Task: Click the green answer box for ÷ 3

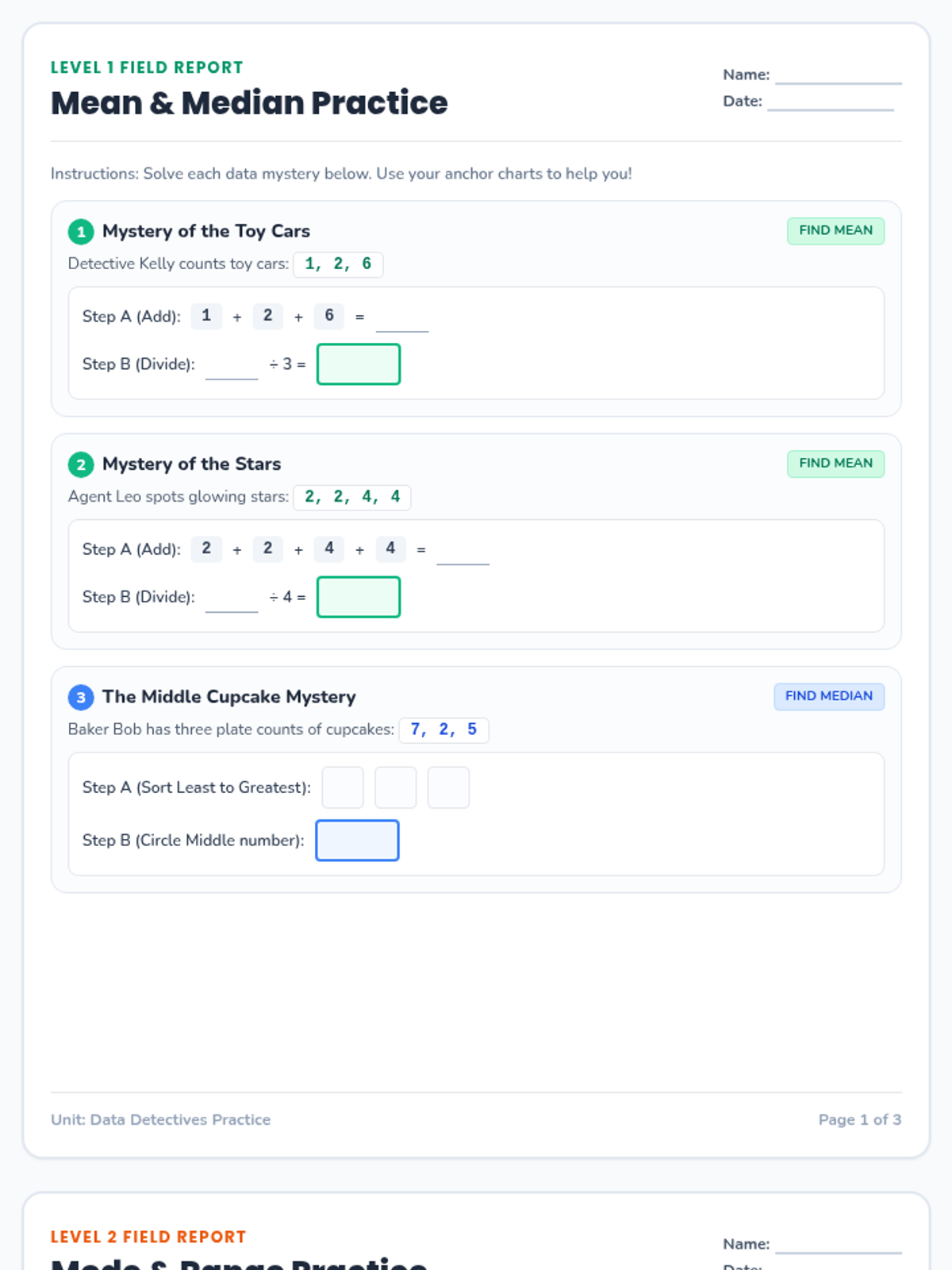Action: (359, 364)
